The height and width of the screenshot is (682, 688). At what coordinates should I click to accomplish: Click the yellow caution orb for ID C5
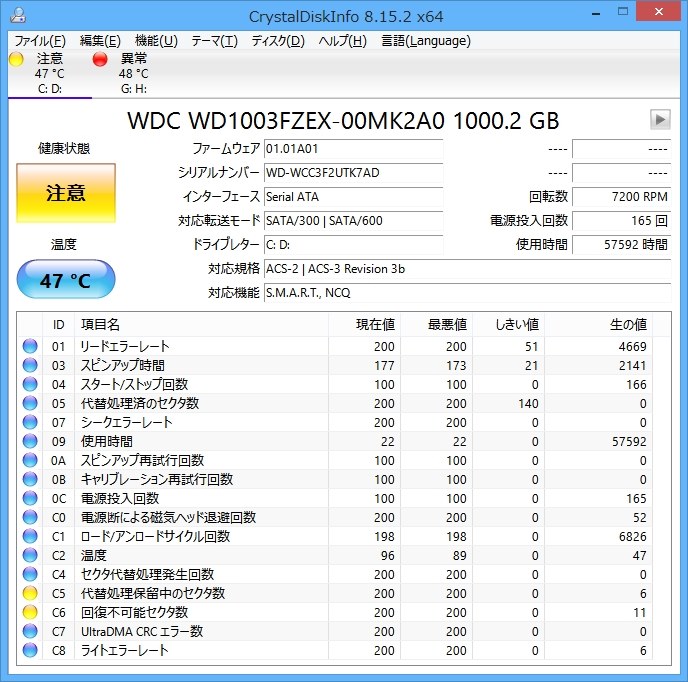click(x=30, y=593)
